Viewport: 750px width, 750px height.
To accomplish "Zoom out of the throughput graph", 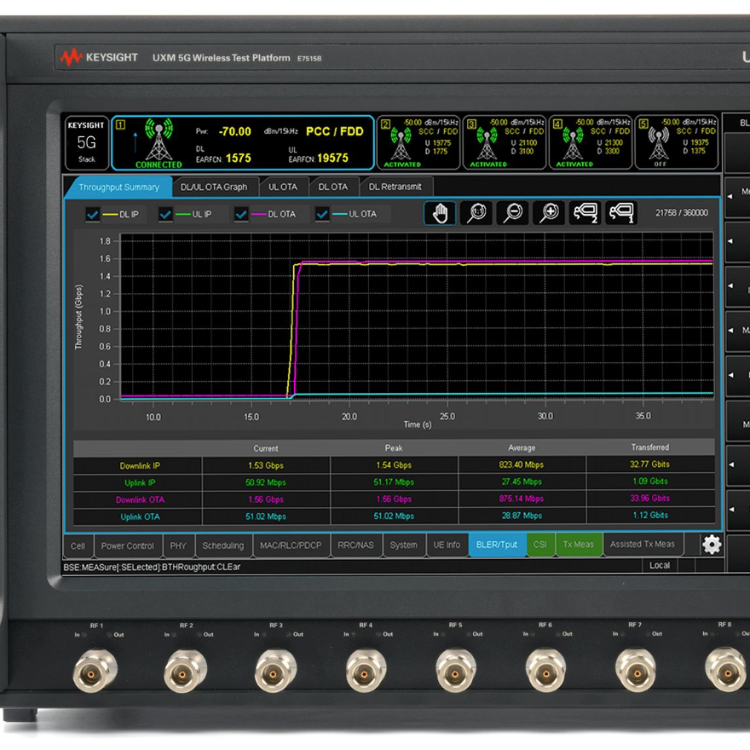I will [x=513, y=213].
